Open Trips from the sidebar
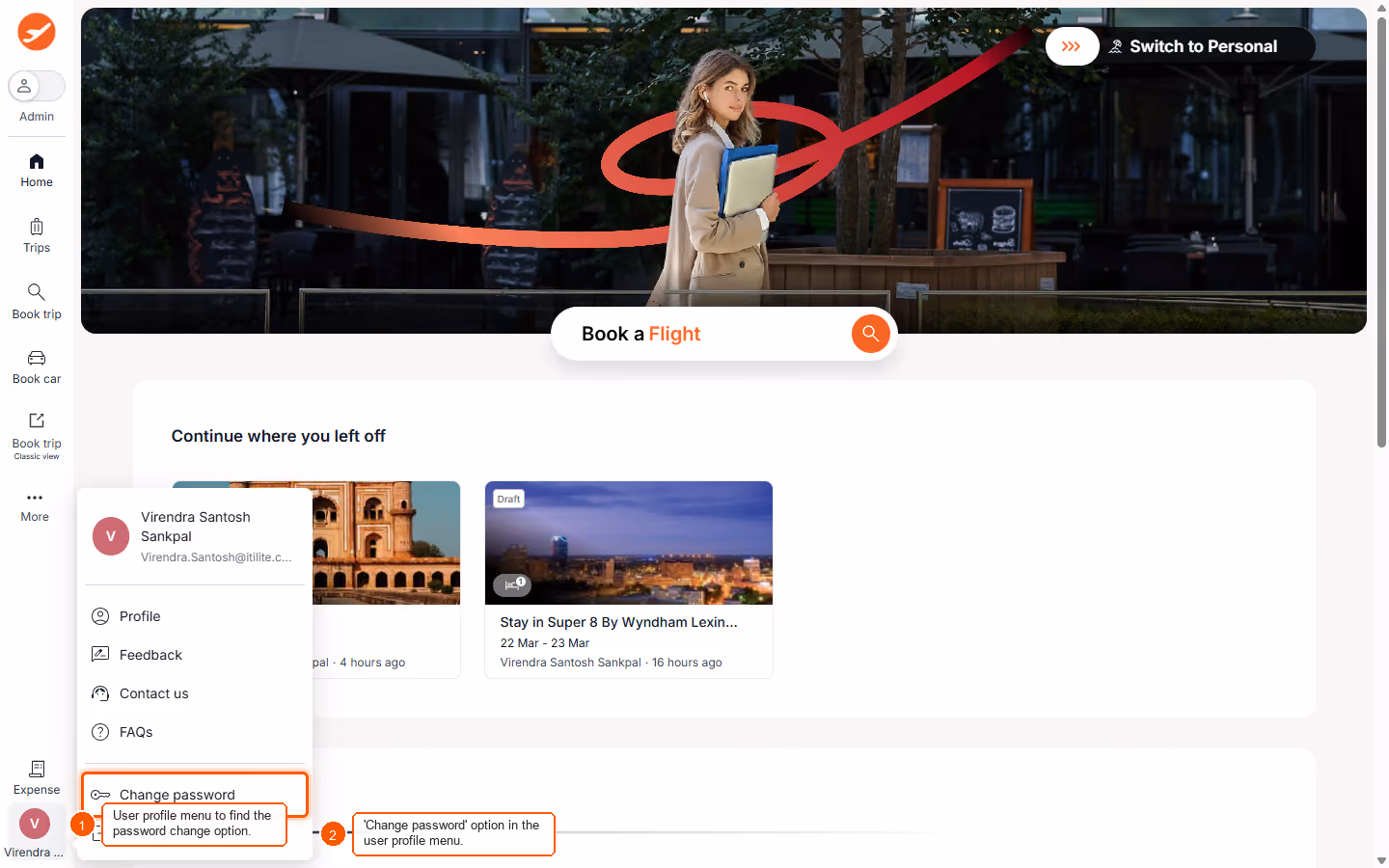The width and height of the screenshot is (1389, 868). point(37,236)
